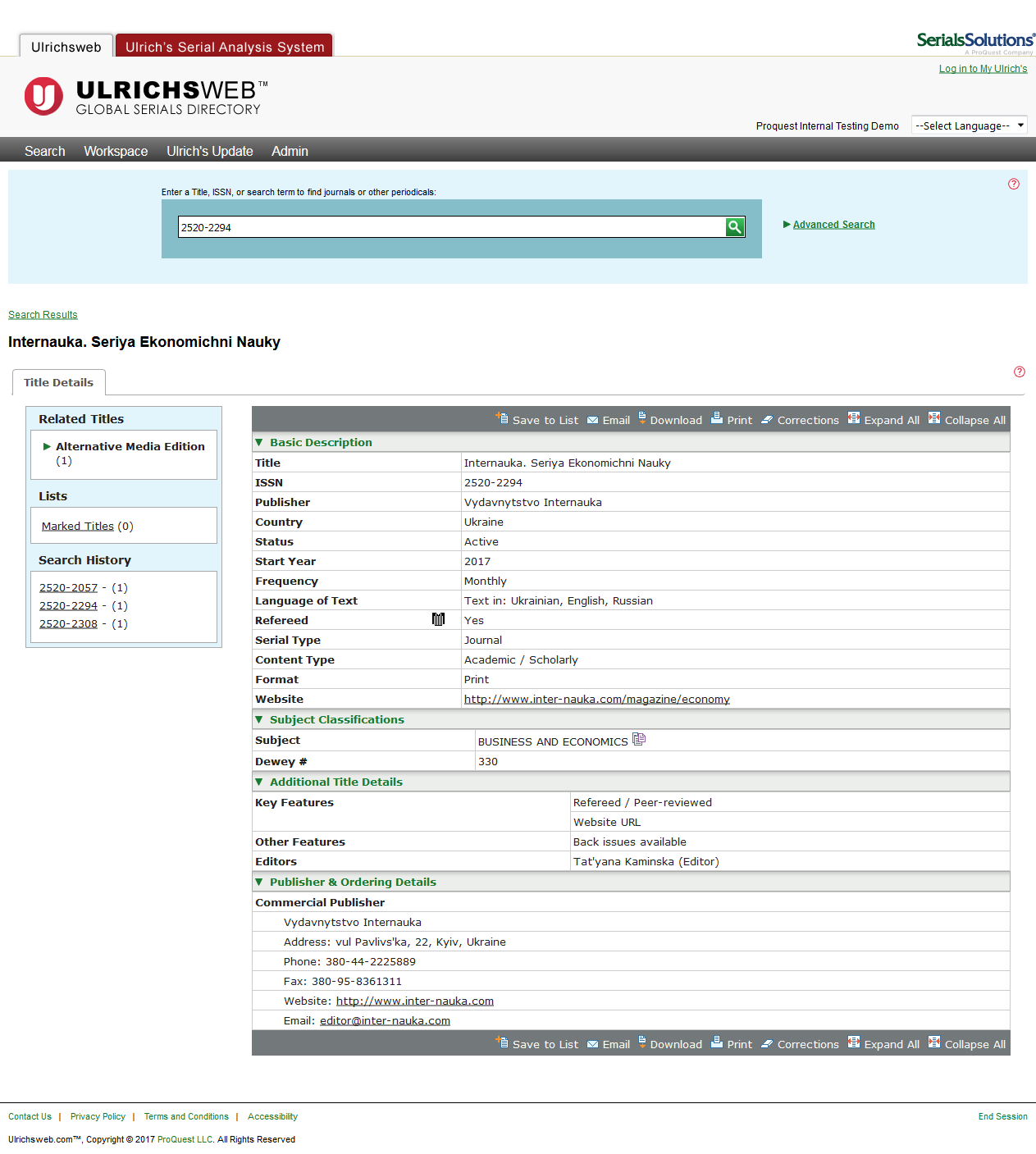Collapse the Subject Classifications section
1036x1154 pixels.
click(x=259, y=719)
